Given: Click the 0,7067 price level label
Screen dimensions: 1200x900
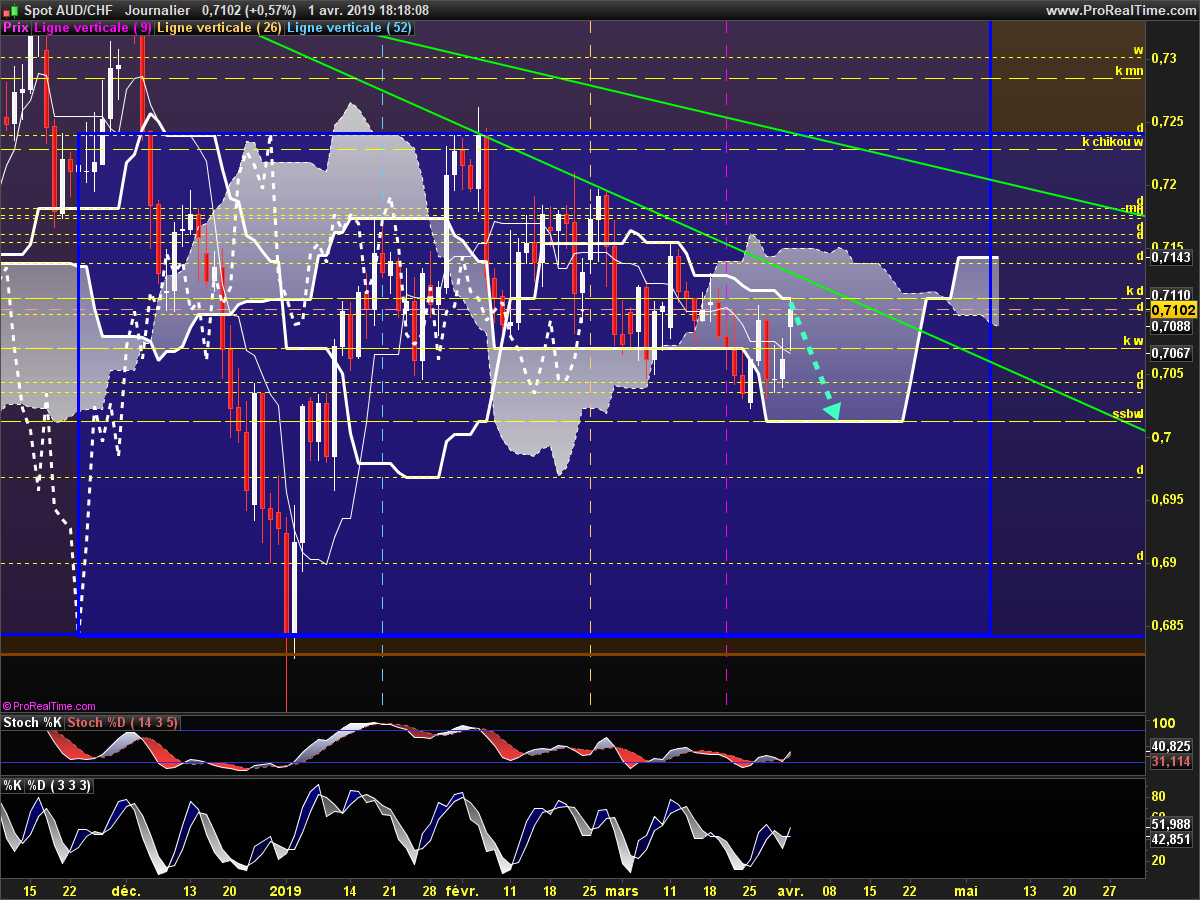Looking at the screenshot, I should point(1170,352).
